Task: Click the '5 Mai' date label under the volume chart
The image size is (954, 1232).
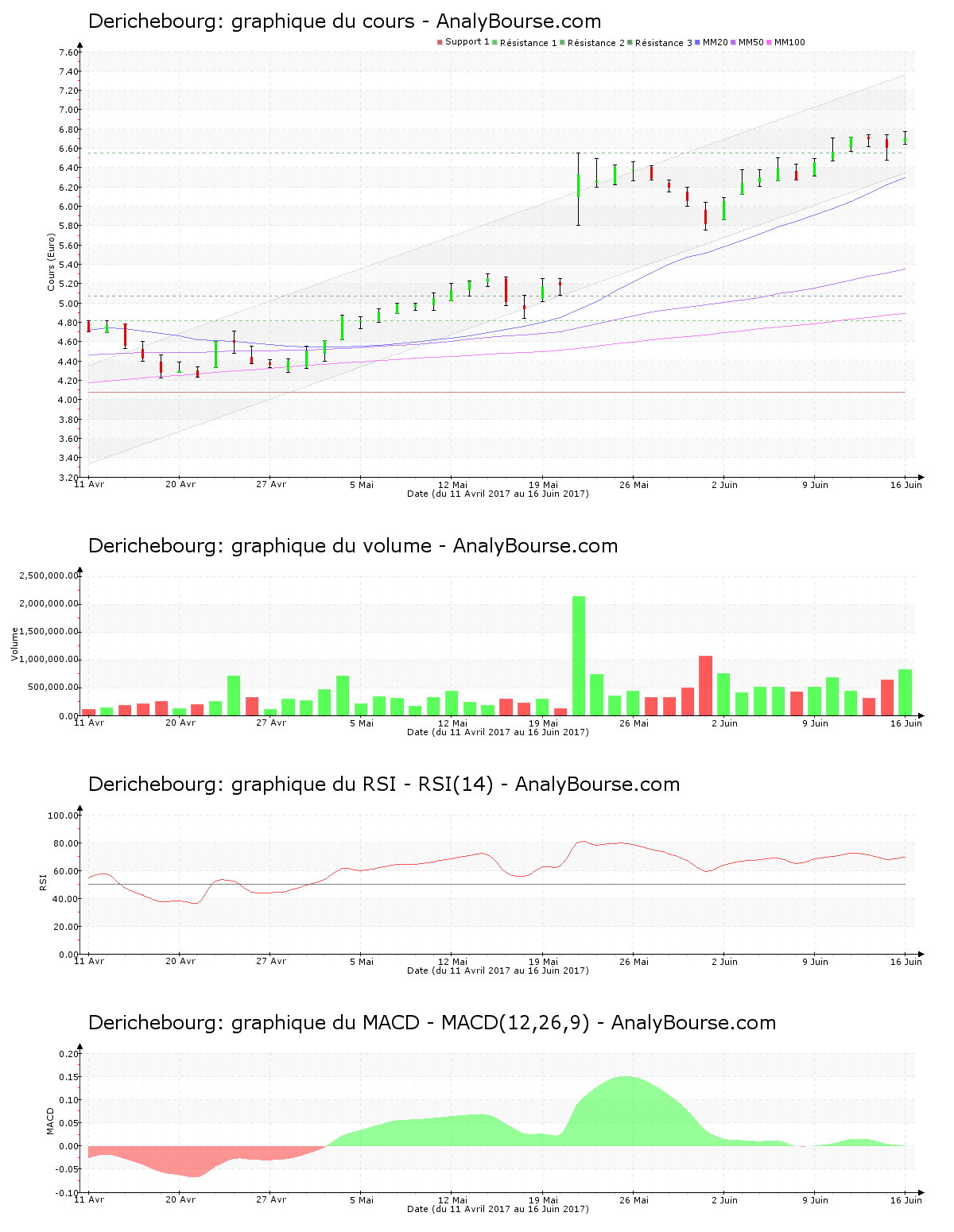Action: click(361, 723)
